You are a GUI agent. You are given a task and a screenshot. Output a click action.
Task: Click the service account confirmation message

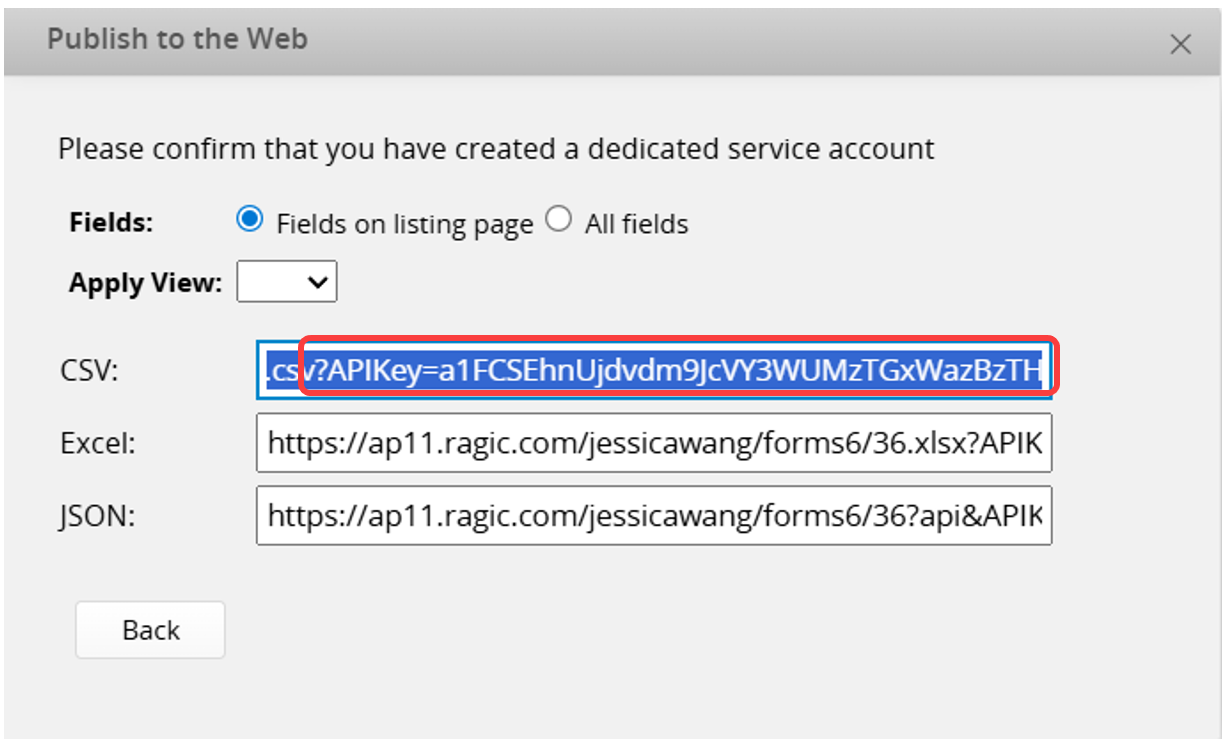point(495,150)
